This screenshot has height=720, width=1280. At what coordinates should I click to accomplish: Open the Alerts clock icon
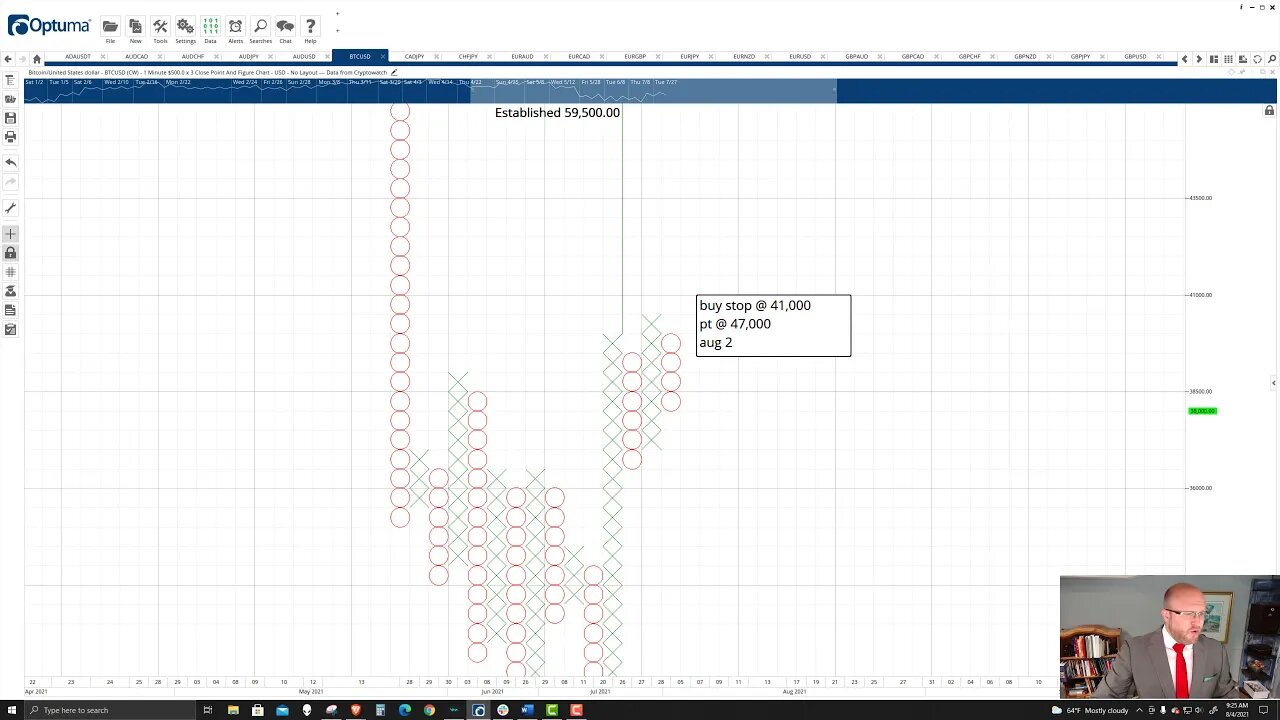point(235,29)
